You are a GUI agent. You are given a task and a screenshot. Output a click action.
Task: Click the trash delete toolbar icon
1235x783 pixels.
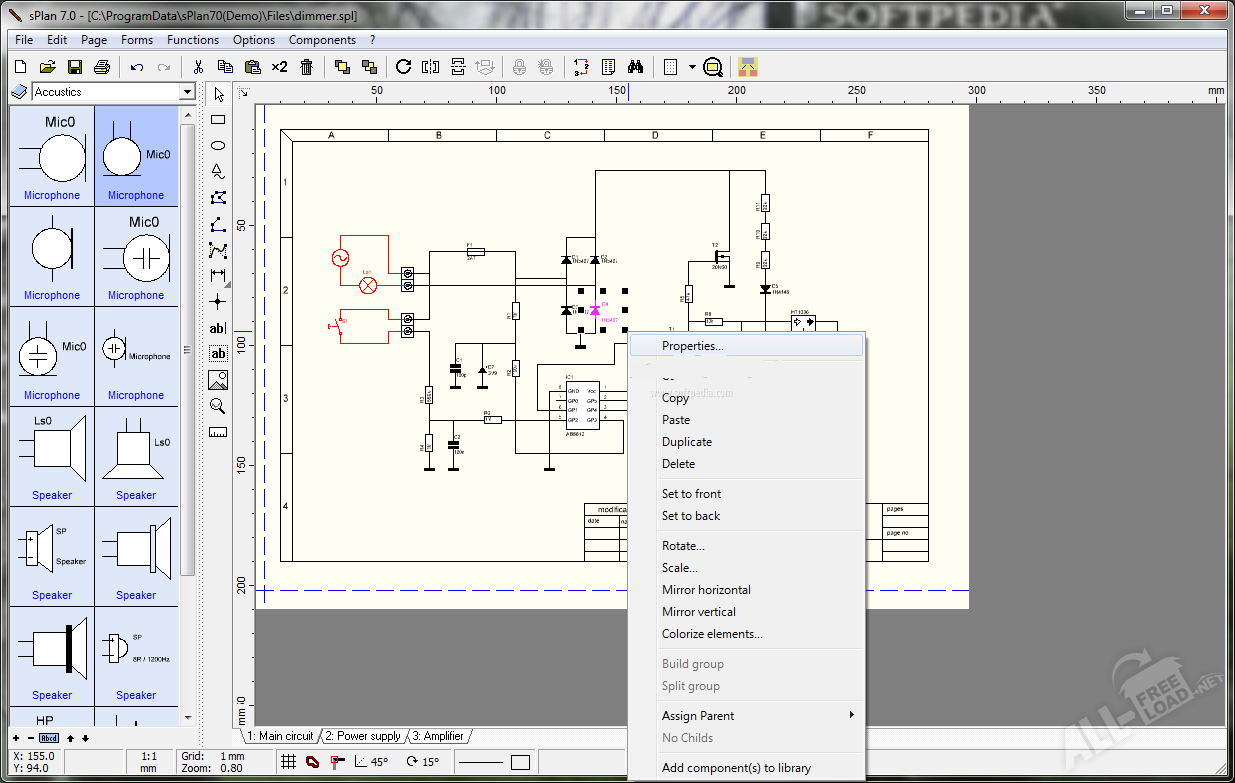307,67
